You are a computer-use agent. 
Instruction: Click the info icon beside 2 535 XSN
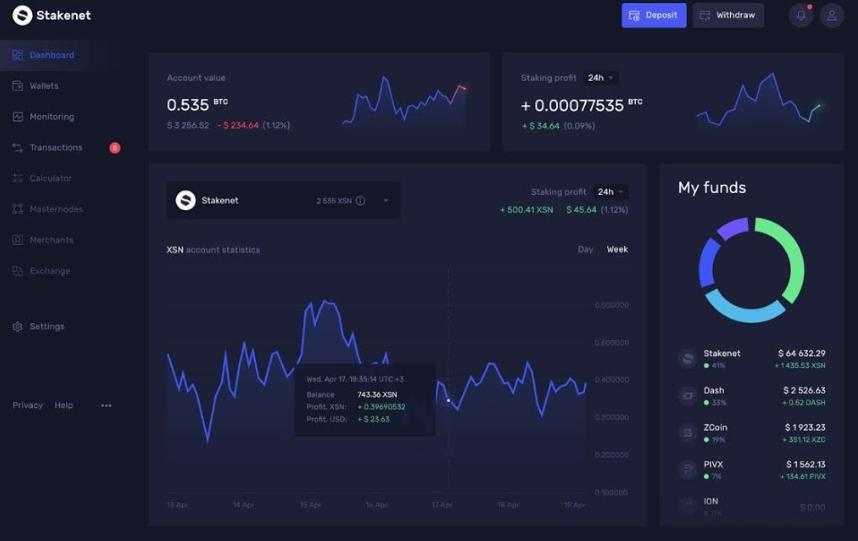click(x=360, y=201)
